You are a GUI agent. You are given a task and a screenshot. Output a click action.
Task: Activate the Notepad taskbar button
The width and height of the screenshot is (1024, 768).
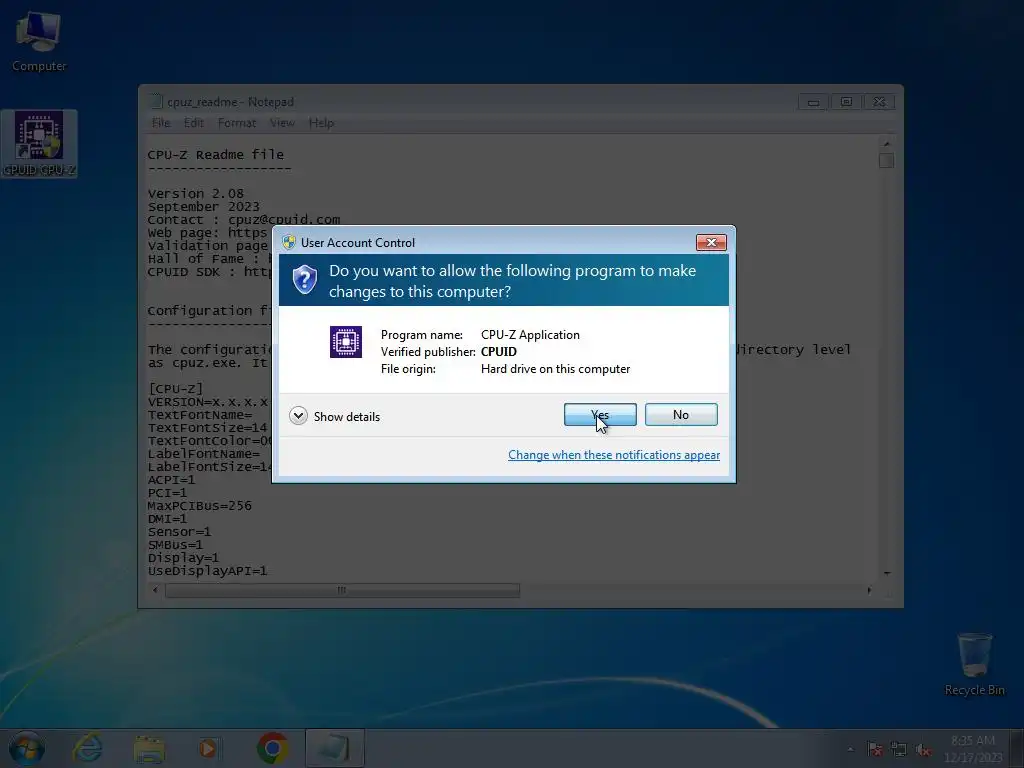334,748
